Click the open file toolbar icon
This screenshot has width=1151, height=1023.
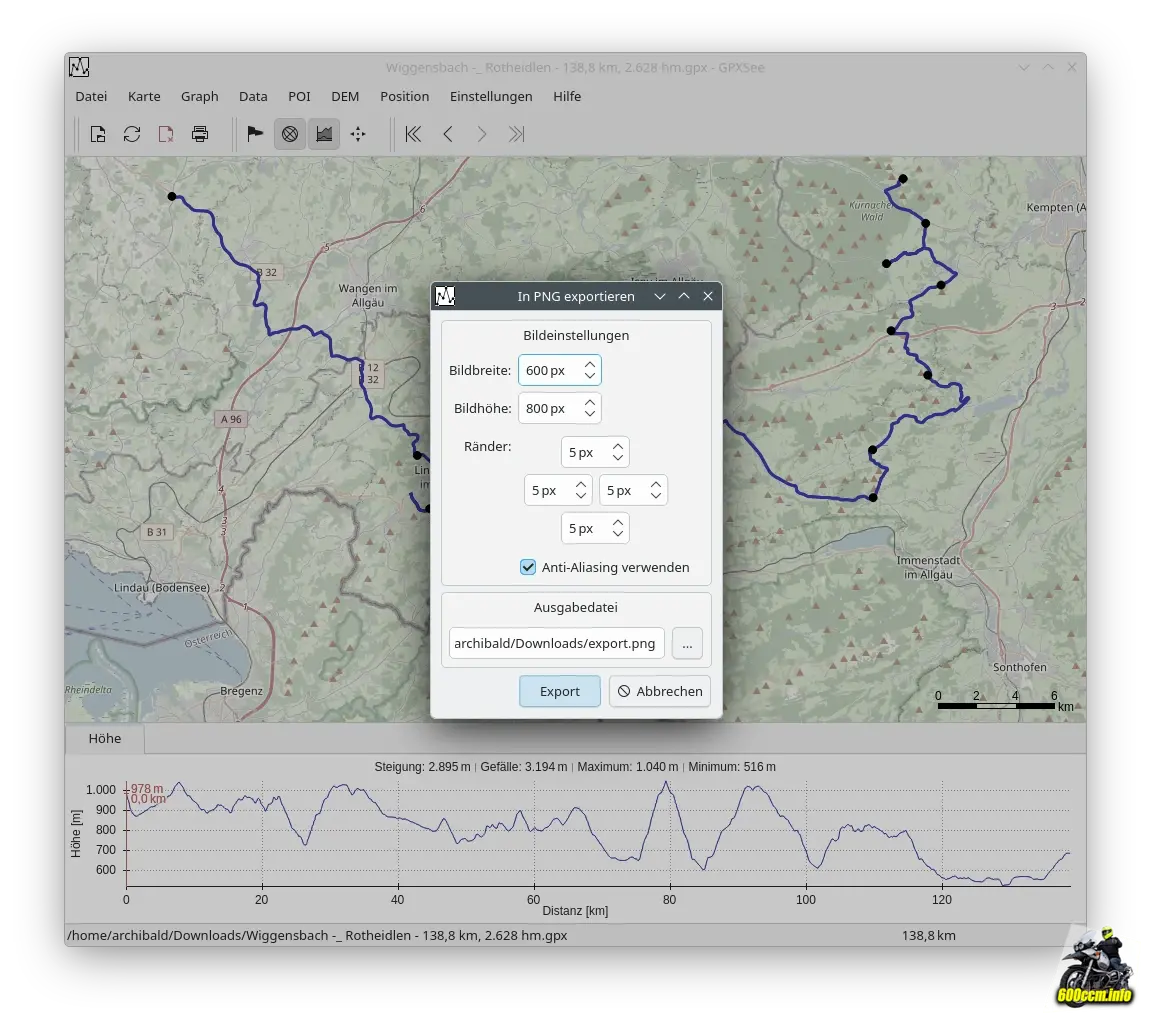98,134
